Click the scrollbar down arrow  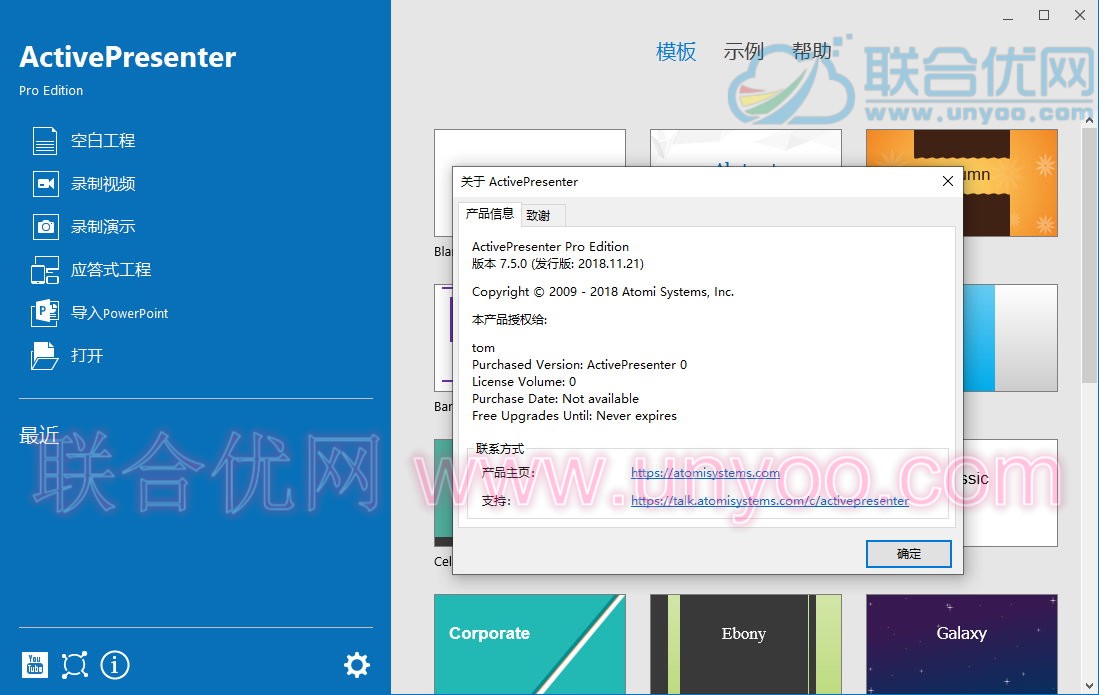coord(1088,685)
